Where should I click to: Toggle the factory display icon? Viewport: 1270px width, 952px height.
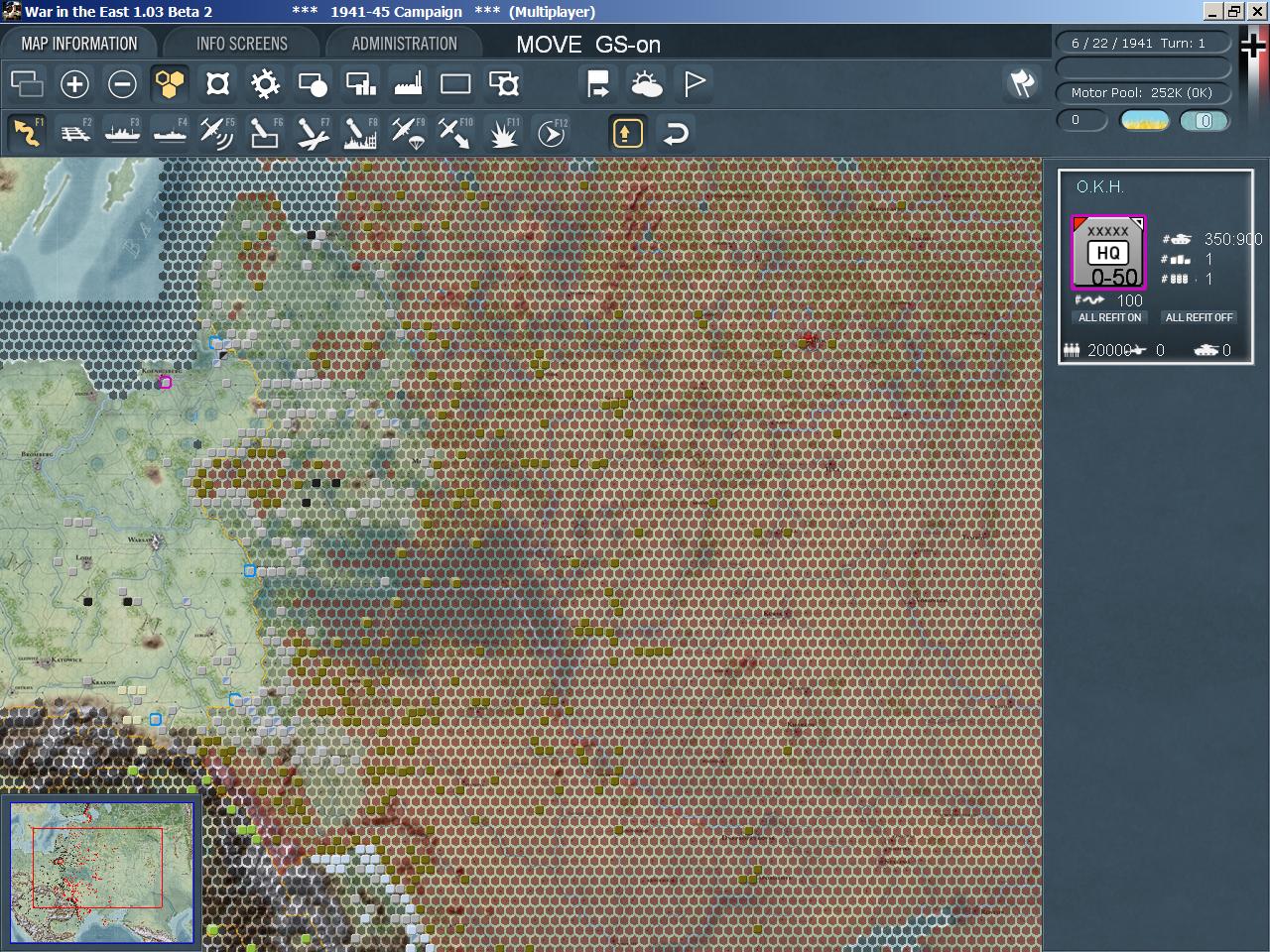pyautogui.click(x=408, y=84)
